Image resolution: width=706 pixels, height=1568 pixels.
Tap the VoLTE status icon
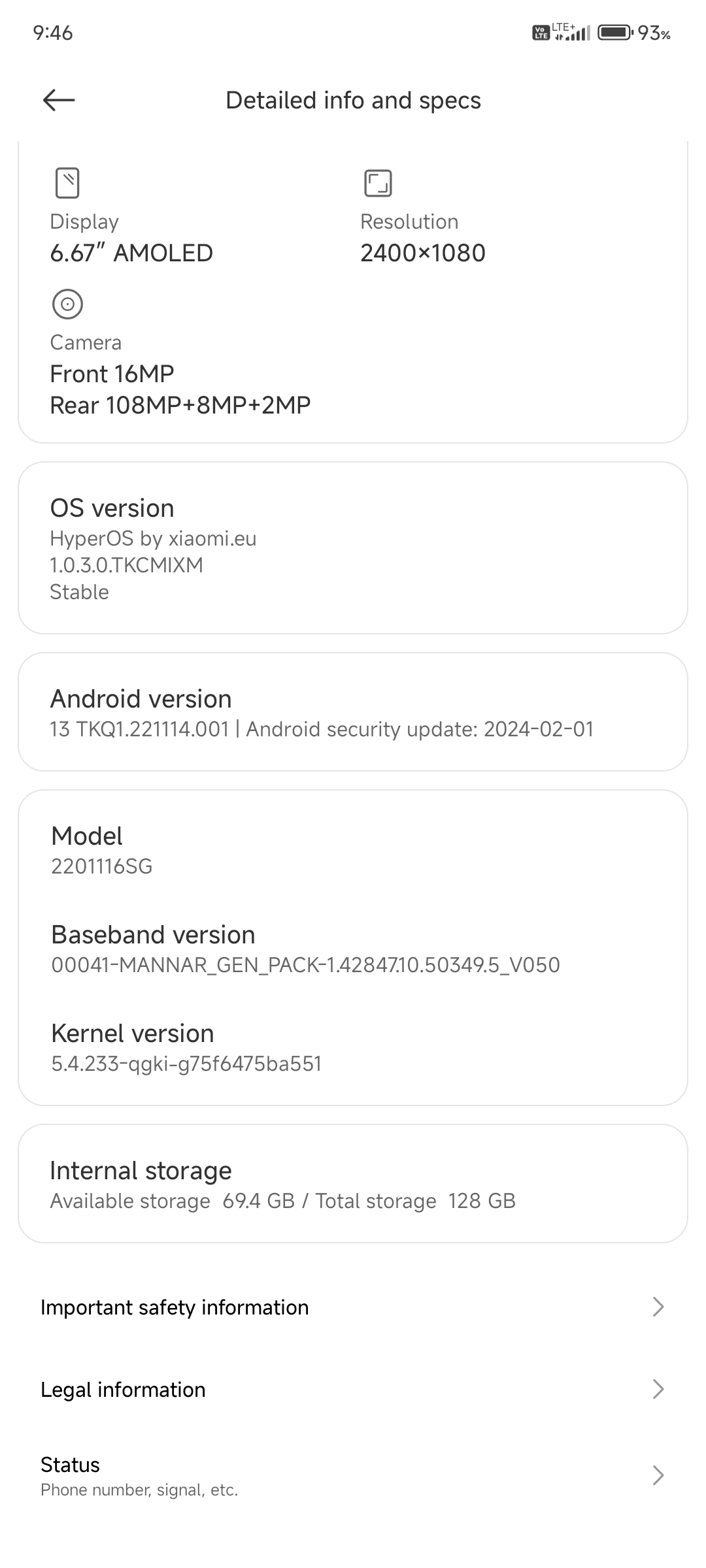pyautogui.click(x=541, y=33)
